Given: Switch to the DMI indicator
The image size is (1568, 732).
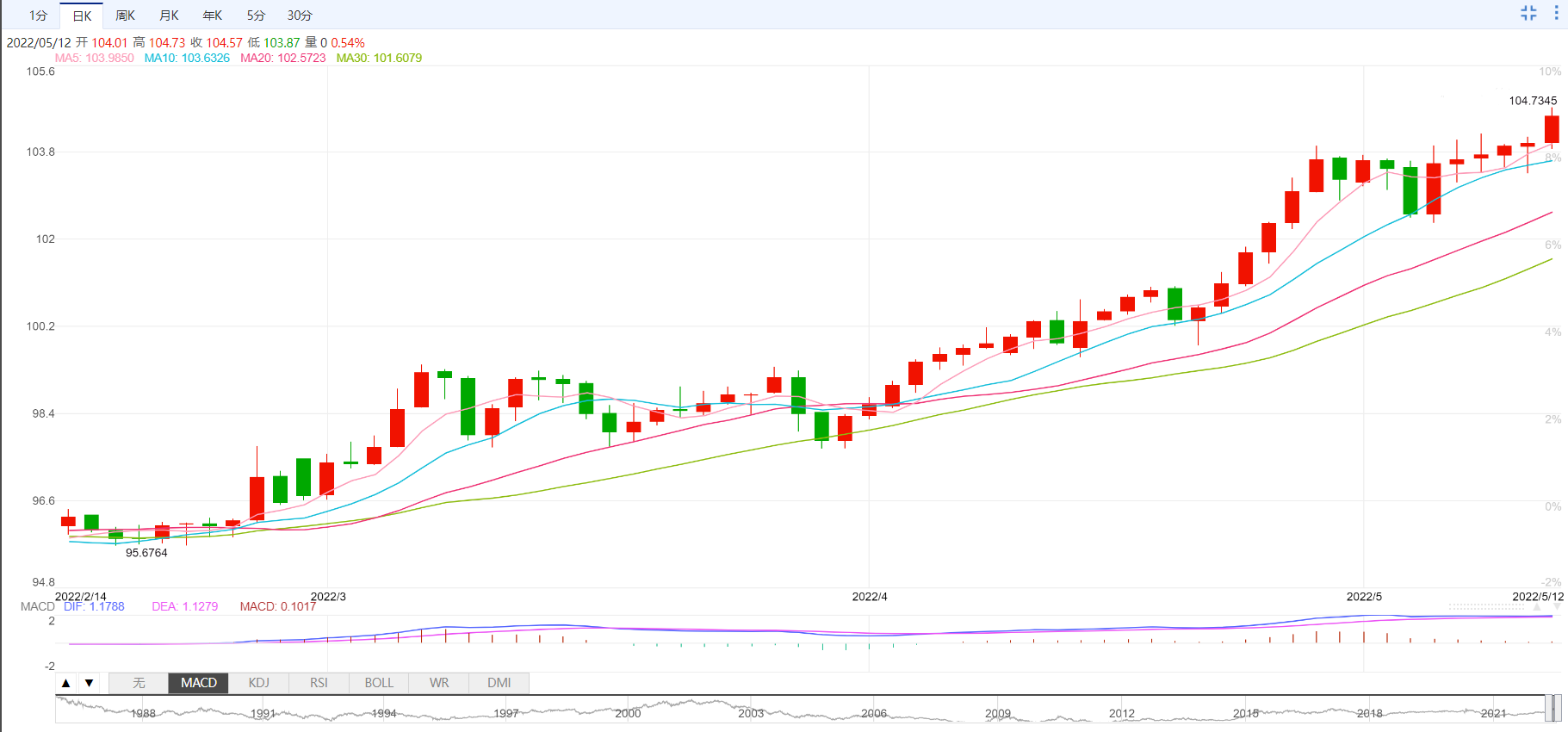Looking at the screenshot, I should point(499,683).
